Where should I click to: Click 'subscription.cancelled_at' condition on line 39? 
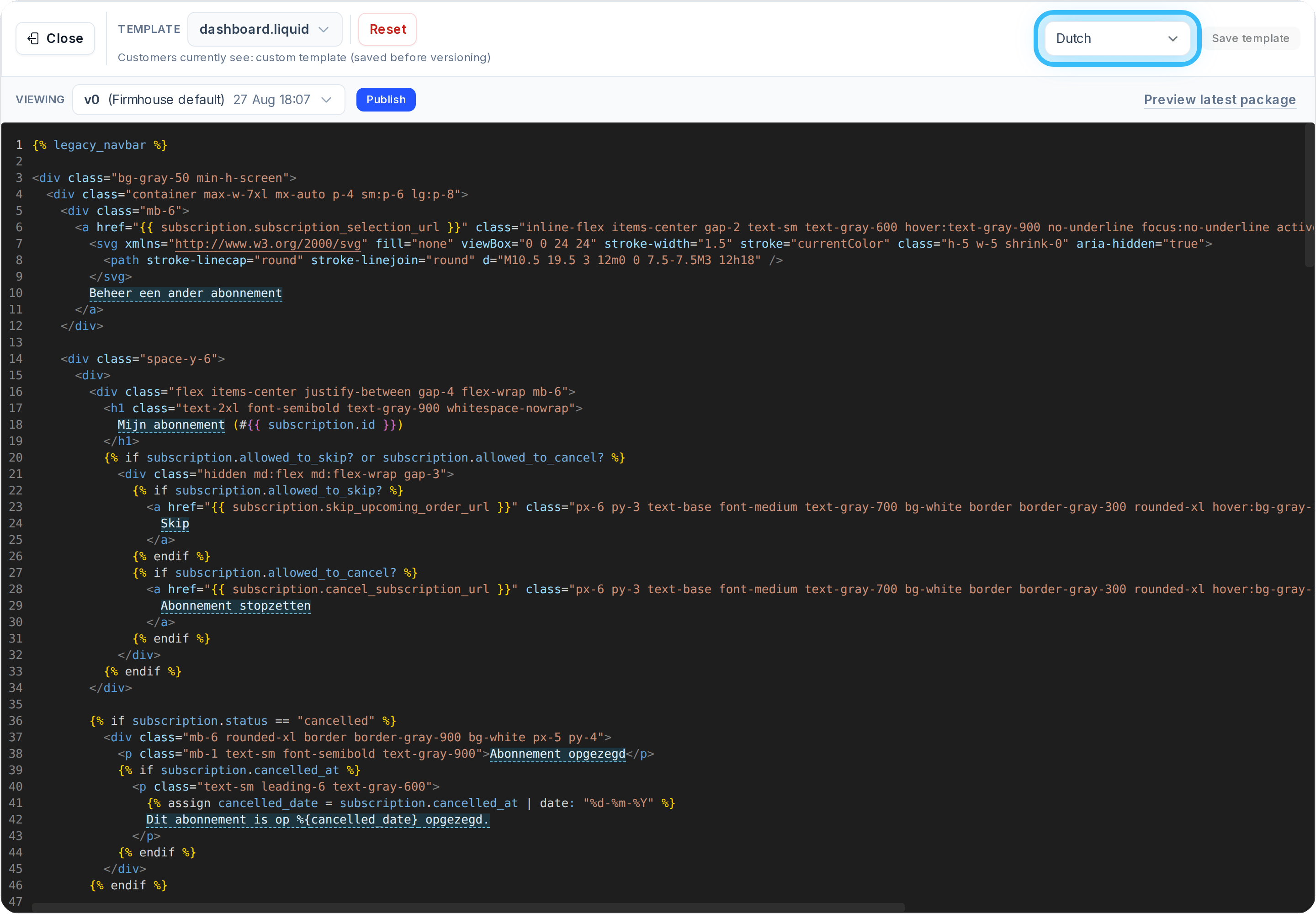click(249, 770)
